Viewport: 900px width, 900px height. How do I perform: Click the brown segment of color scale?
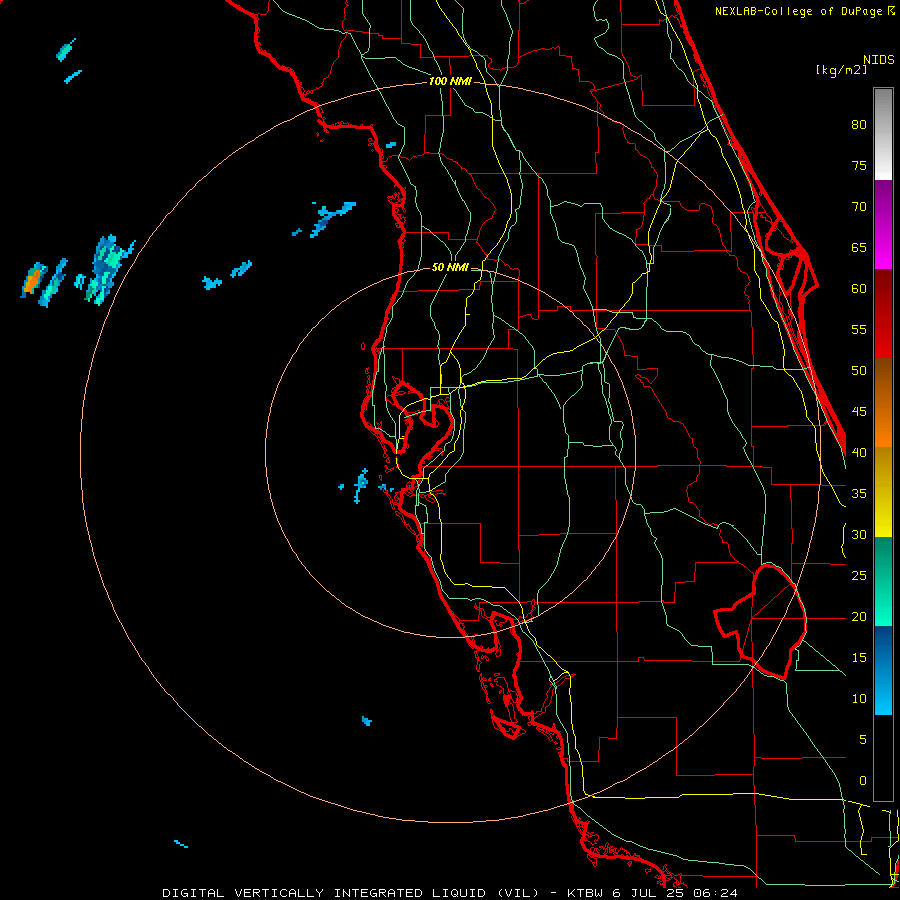coord(883,403)
